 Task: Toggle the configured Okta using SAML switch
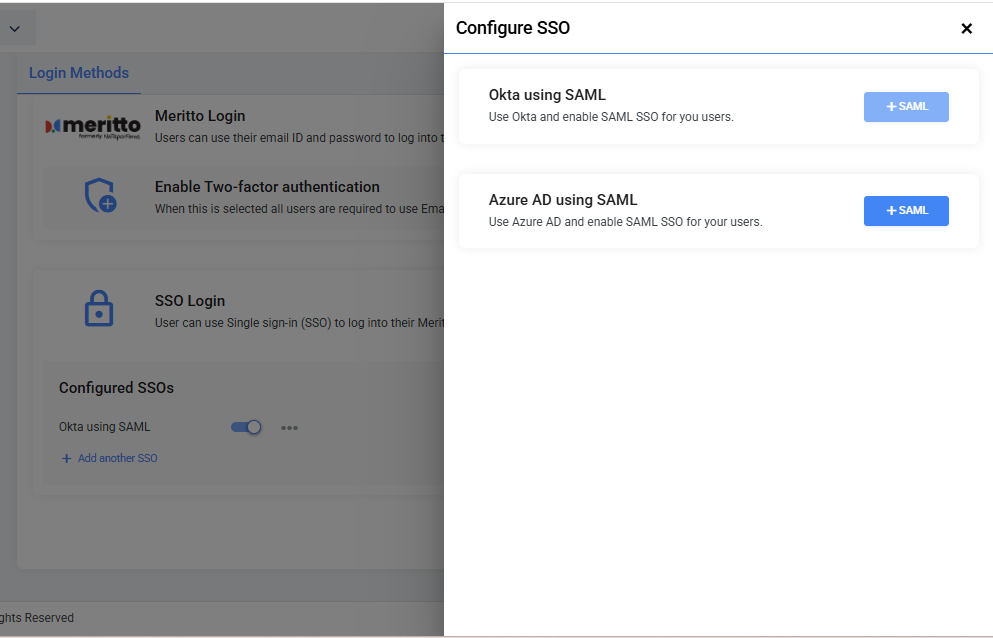click(246, 427)
